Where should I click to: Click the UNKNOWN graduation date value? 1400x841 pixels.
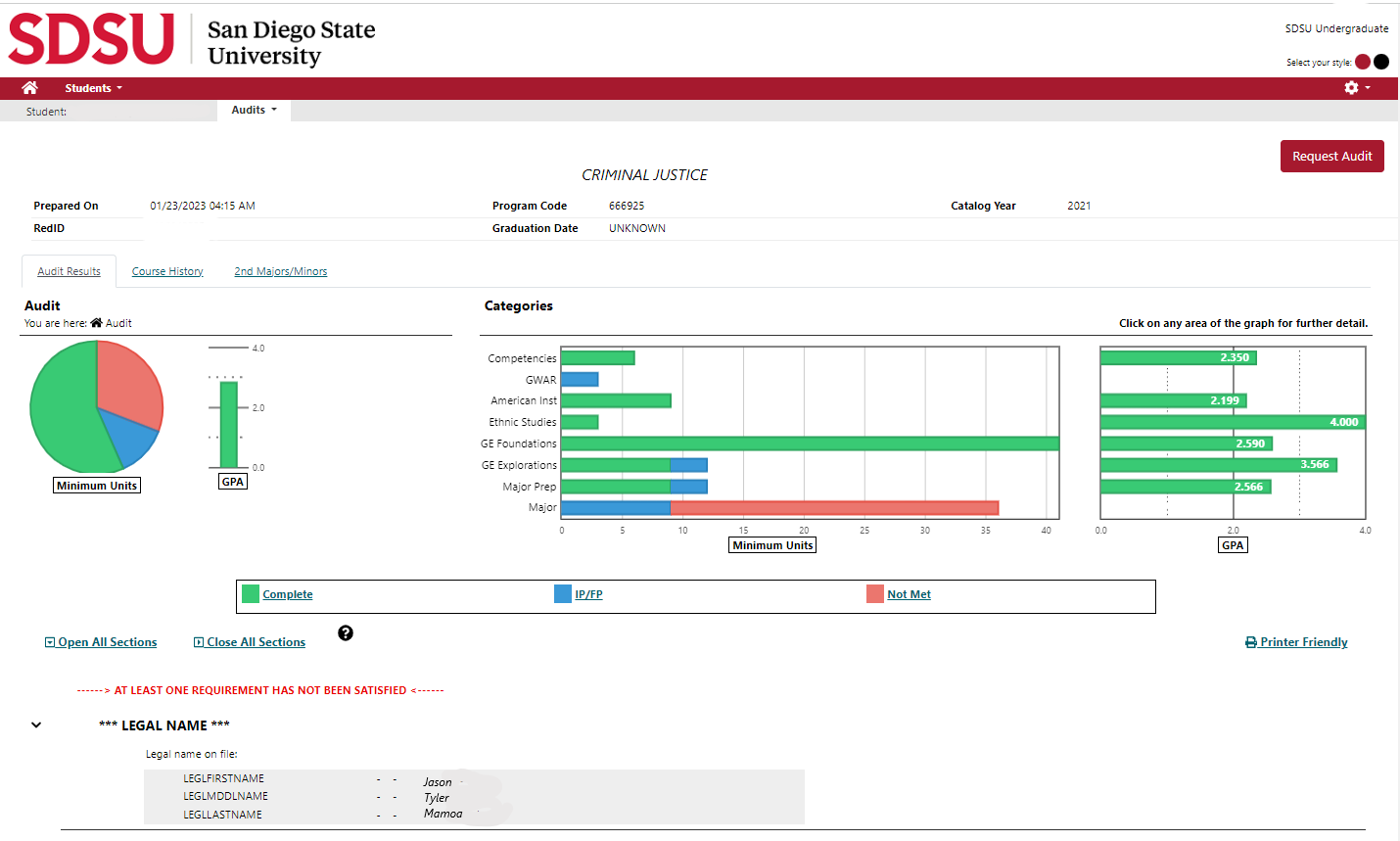click(x=637, y=228)
